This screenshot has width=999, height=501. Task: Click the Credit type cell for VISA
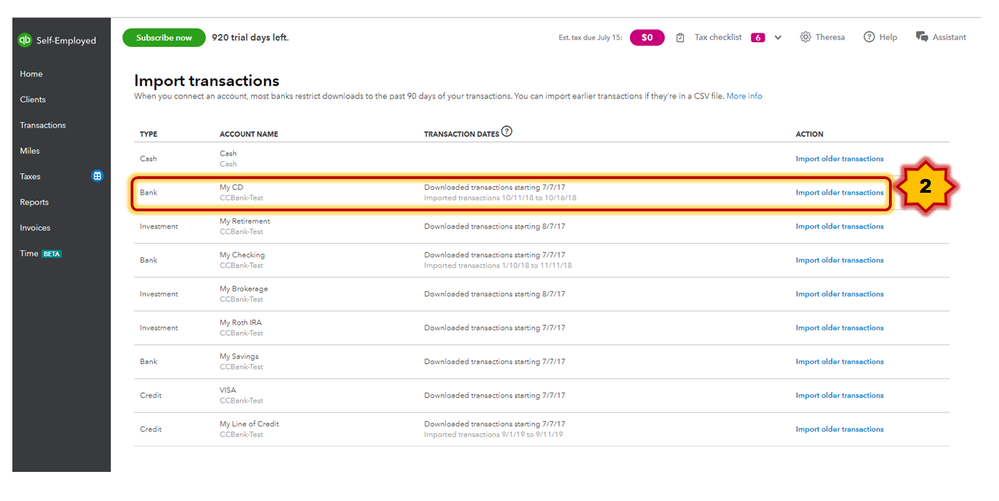150,395
